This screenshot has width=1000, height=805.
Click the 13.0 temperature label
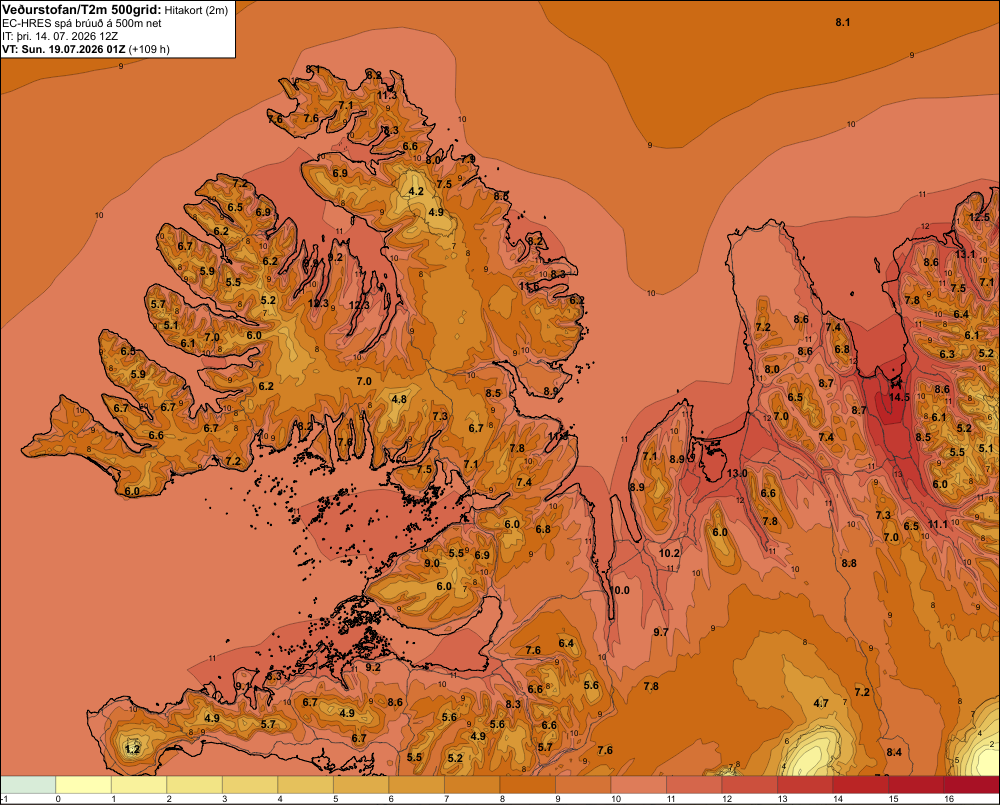pyautogui.click(x=737, y=473)
